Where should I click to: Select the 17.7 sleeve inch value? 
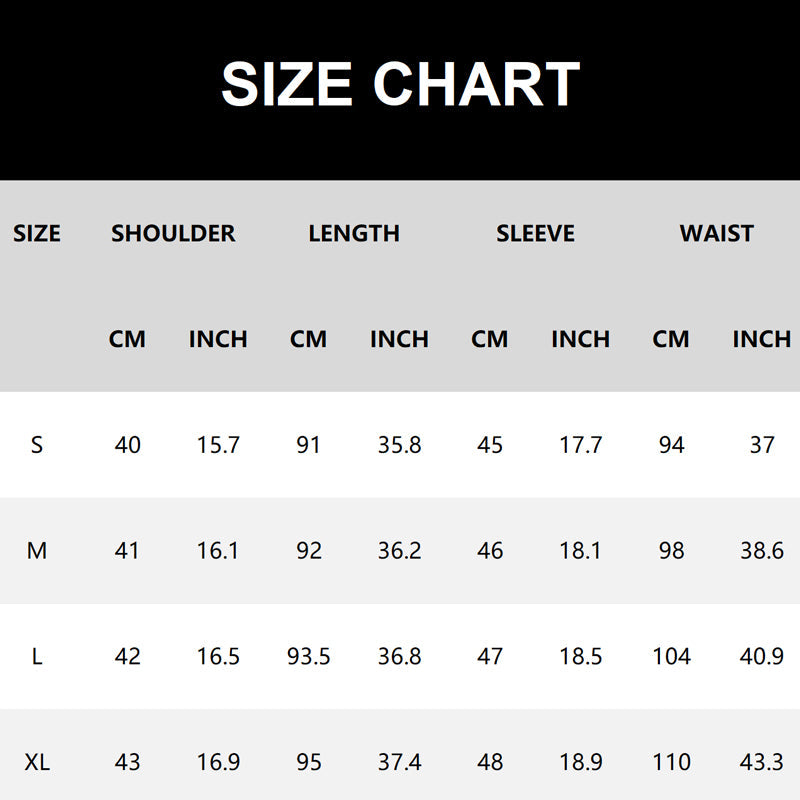tap(580, 445)
